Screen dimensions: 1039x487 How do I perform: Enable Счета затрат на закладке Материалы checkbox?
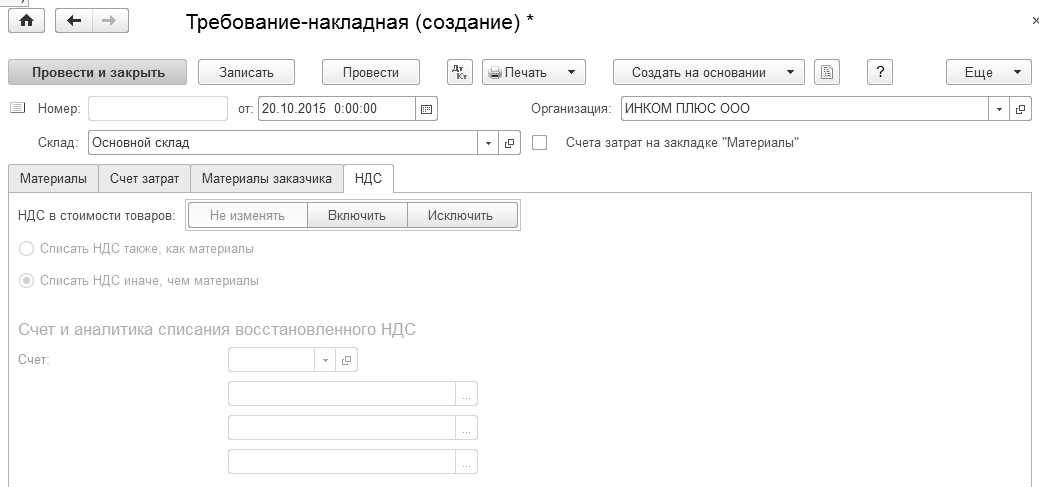pos(540,143)
